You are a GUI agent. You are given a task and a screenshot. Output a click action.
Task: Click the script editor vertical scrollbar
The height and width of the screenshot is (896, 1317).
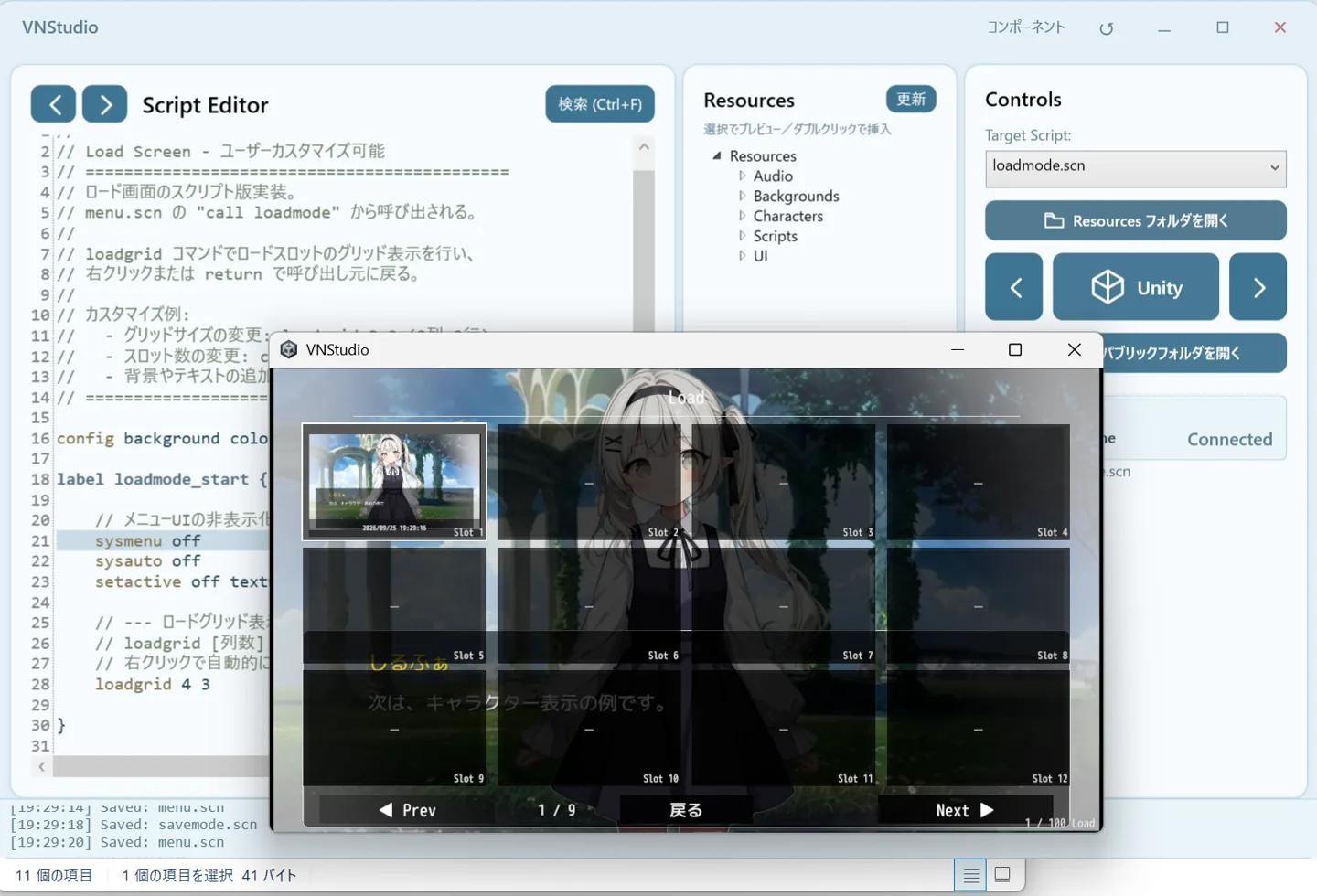(644, 251)
